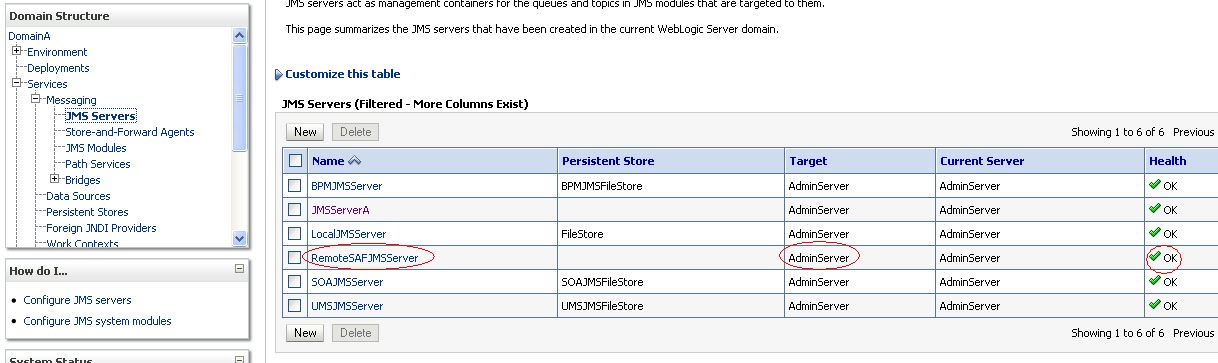Open Foreign JNDI Providers tree item
Screen dimensions: 1218x363
point(101,228)
